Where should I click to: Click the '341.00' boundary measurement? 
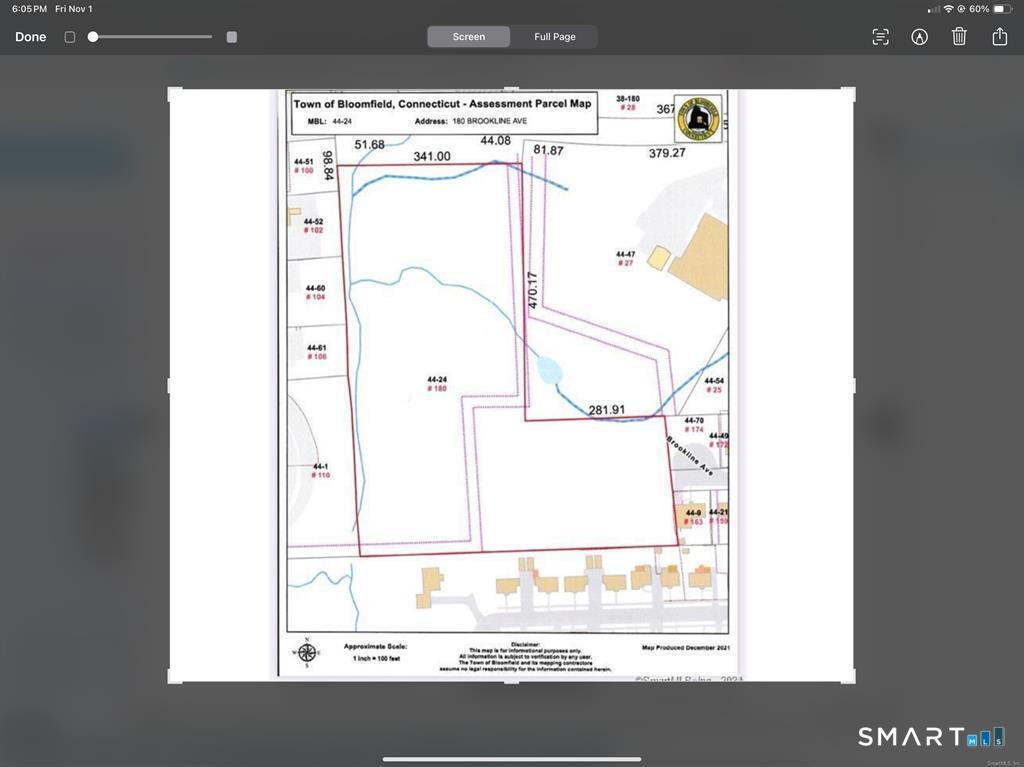[x=432, y=156]
